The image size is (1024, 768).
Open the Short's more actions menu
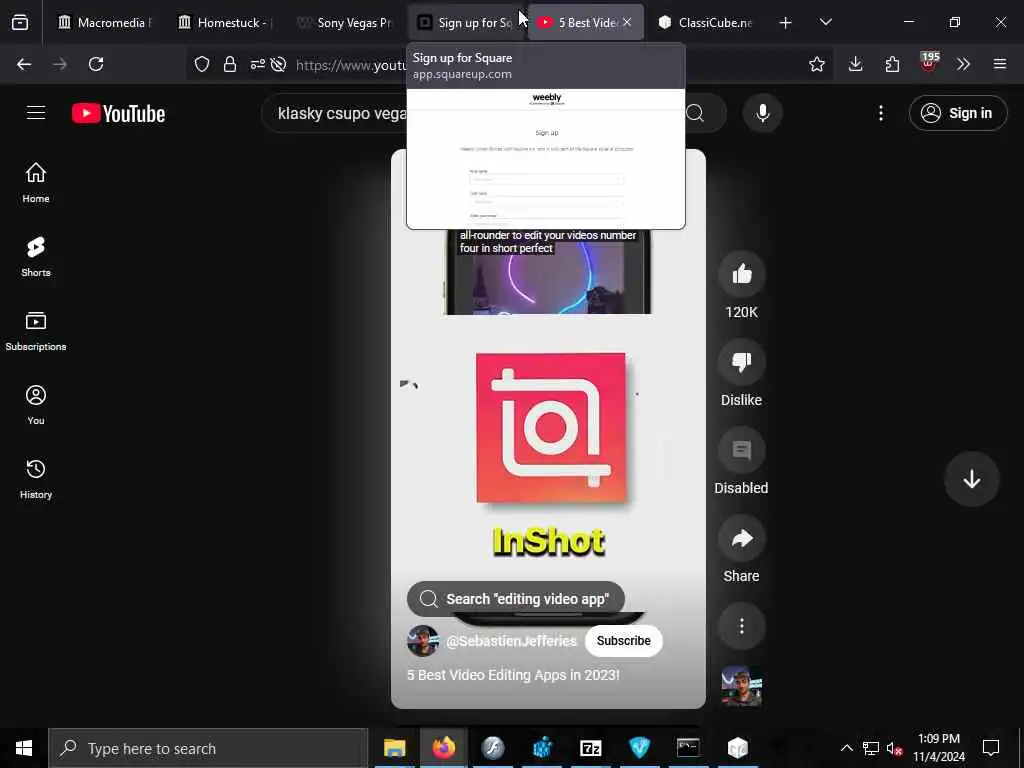pos(742,626)
